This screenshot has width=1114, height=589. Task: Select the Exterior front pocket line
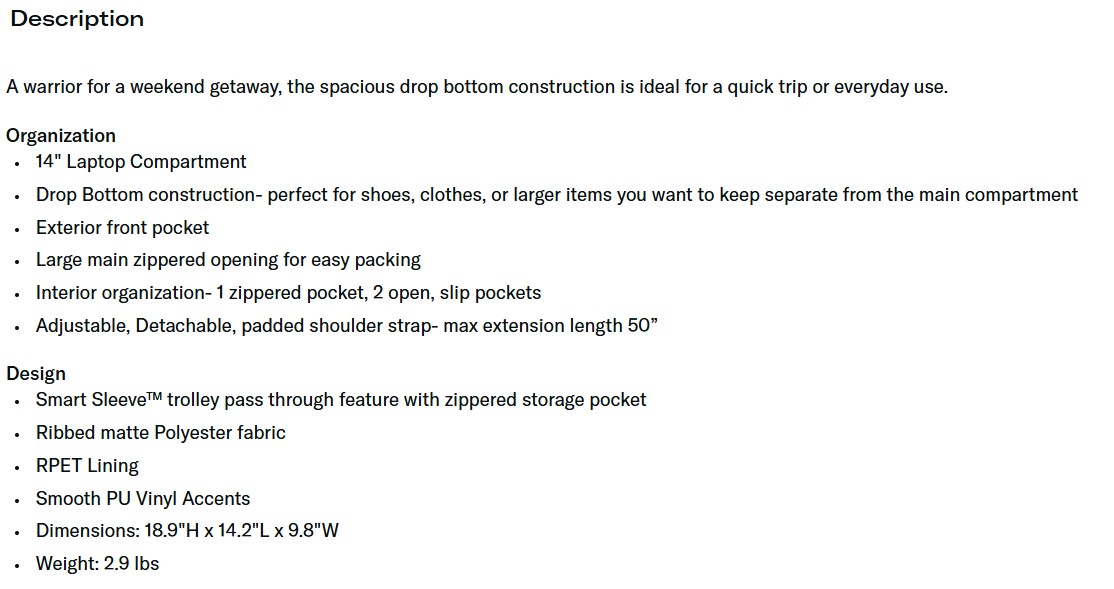click(x=122, y=228)
